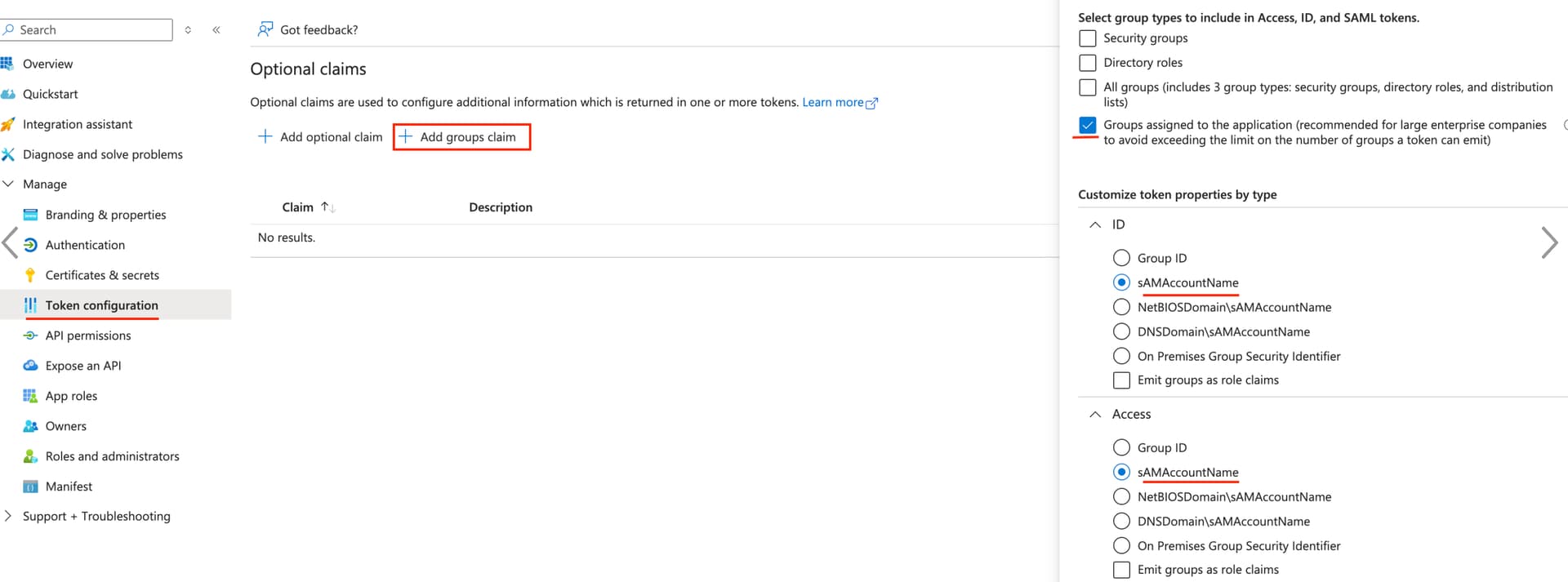Select Group ID radio under ID
This screenshot has width=1568, height=582.
(1122, 258)
